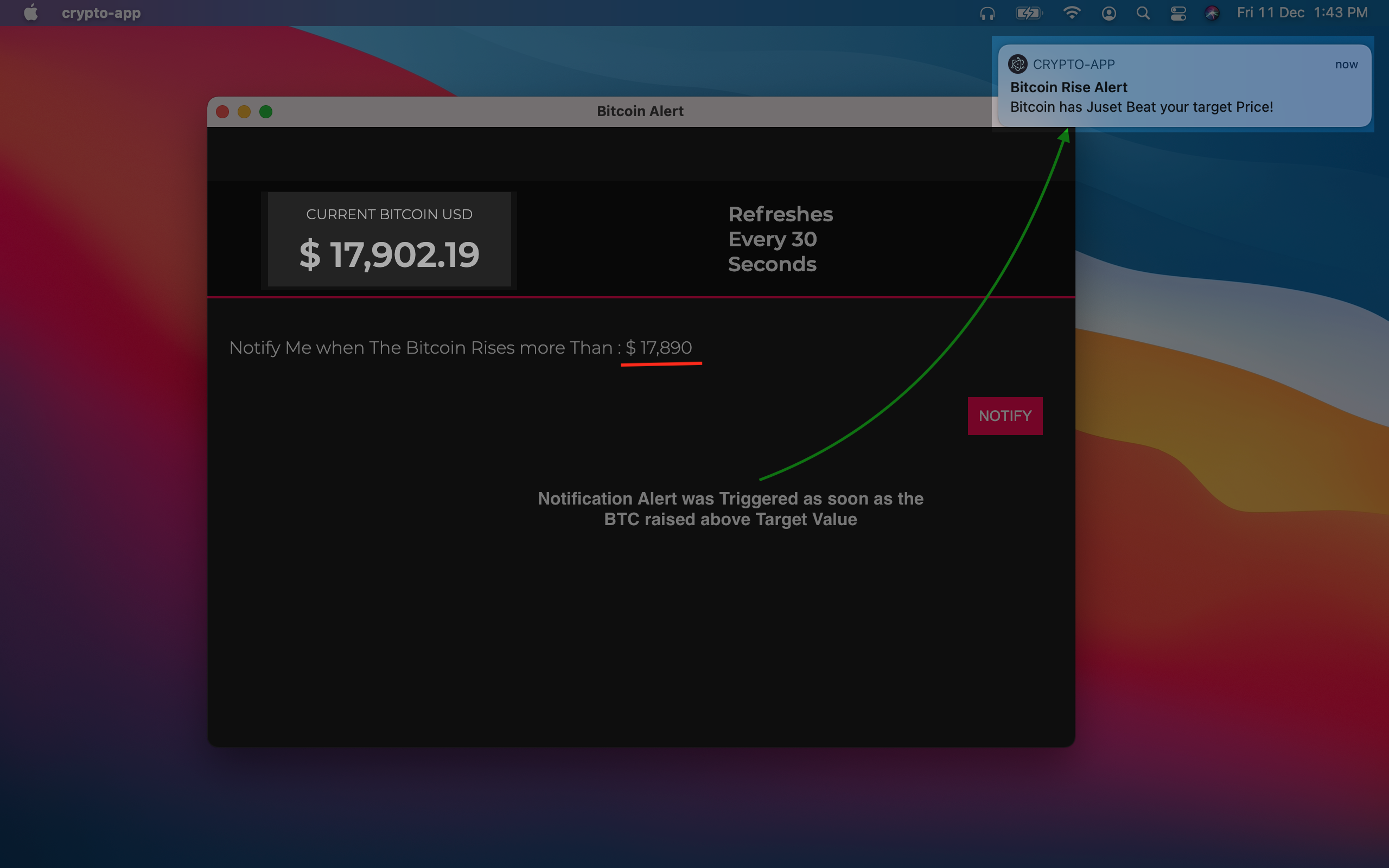Click the $ 17,890 target price
This screenshot has width=1389, height=868.
659,348
